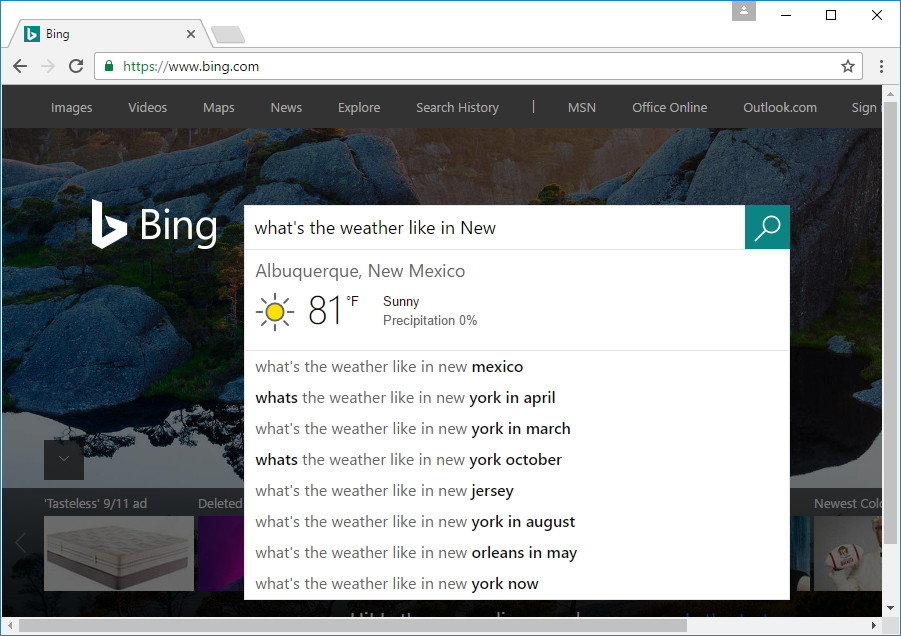The height and width of the screenshot is (636, 901).
Task: Click the Bing search magnifier button
Action: coord(767,228)
